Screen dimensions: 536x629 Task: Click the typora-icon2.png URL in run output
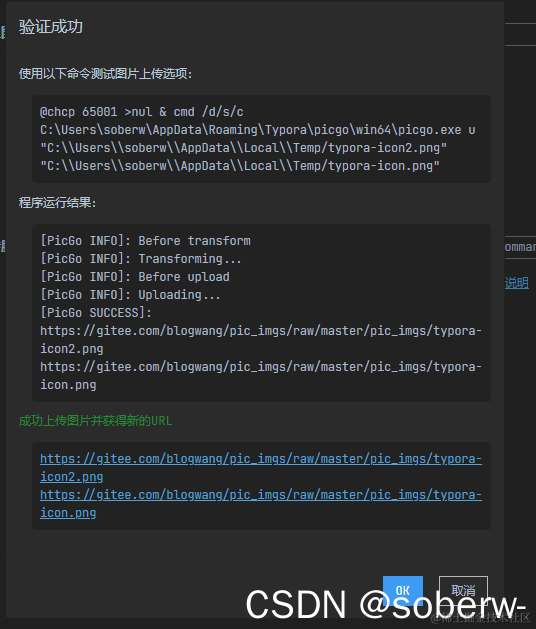pyautogui.click(x=261, y=340)
